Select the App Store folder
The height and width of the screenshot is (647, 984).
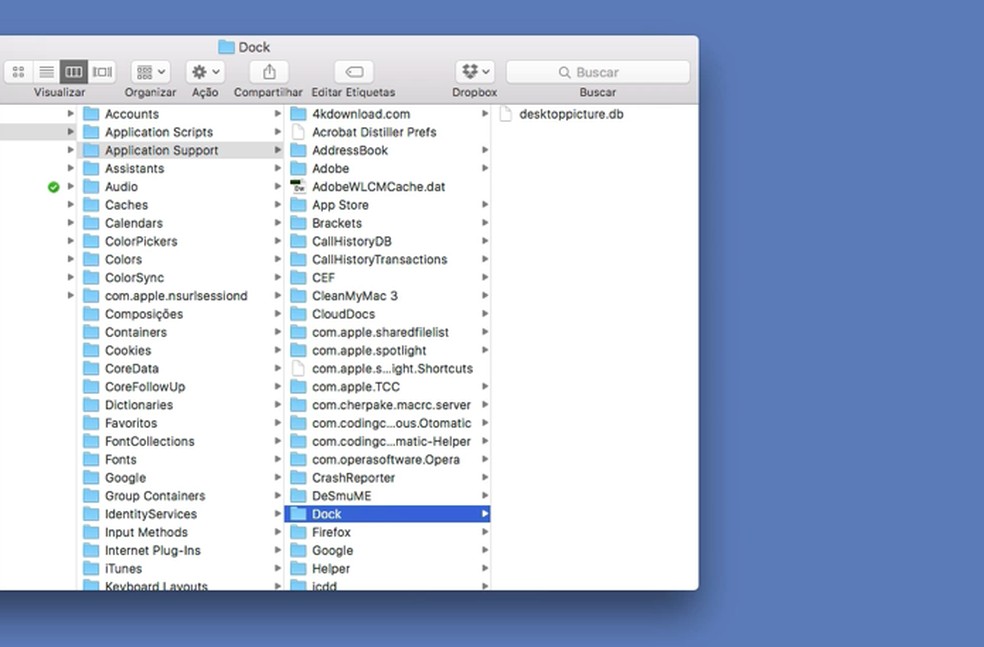coord(387,205)
